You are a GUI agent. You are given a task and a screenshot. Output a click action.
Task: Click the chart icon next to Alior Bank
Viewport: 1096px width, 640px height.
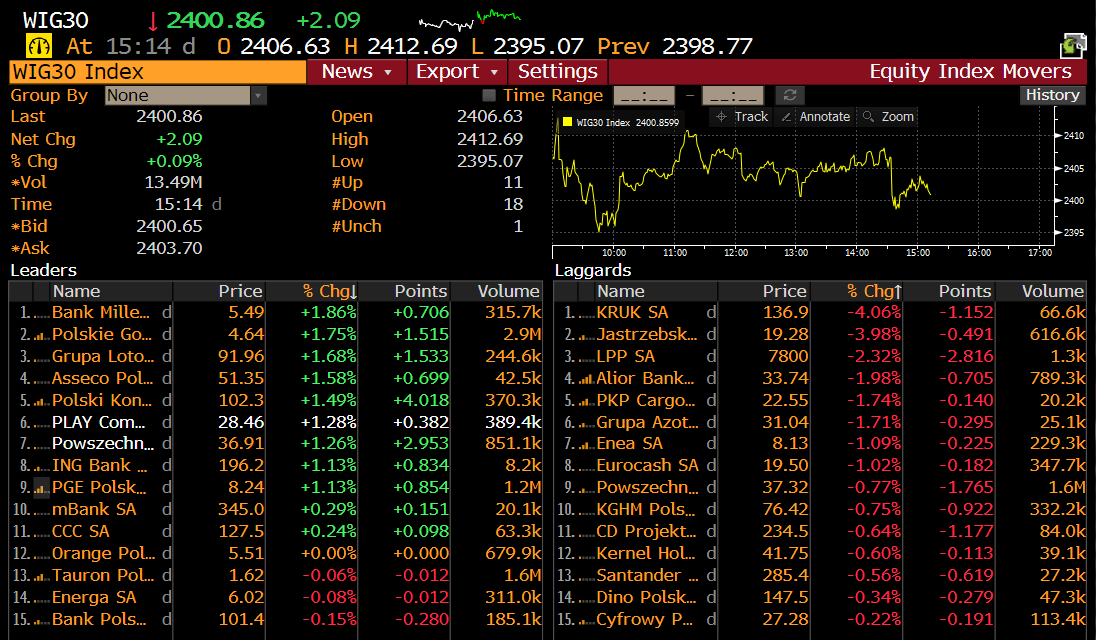coord(584,378)
